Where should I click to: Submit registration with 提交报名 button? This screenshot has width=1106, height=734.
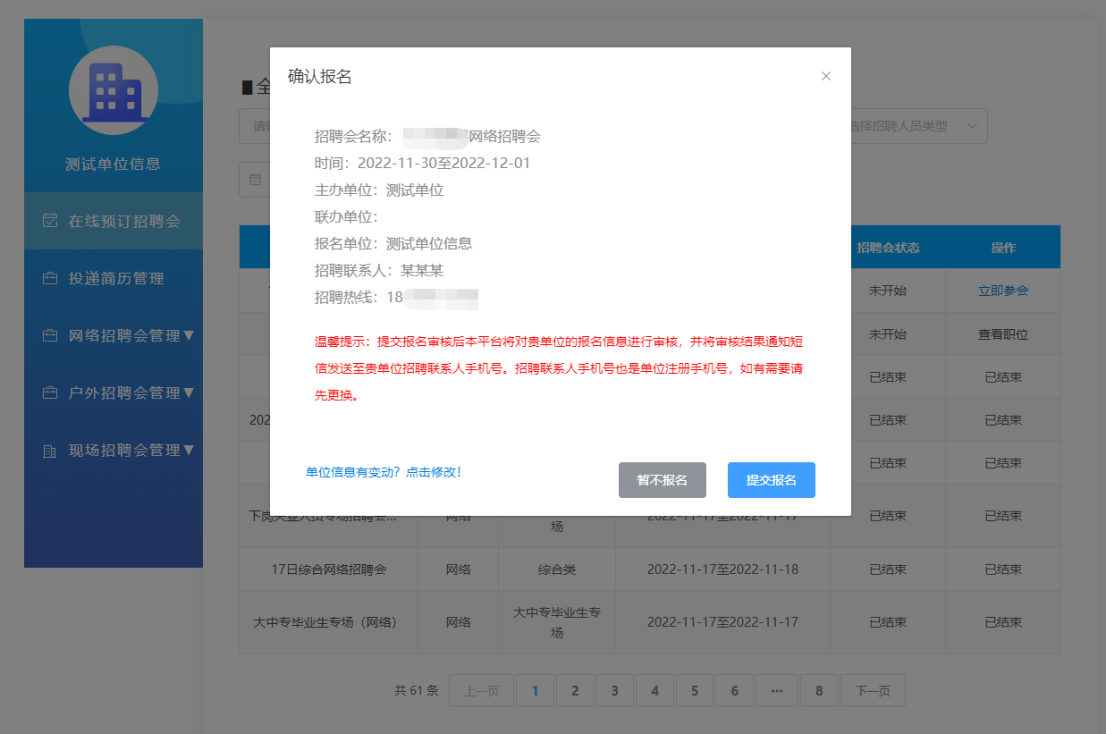point(771,480)
